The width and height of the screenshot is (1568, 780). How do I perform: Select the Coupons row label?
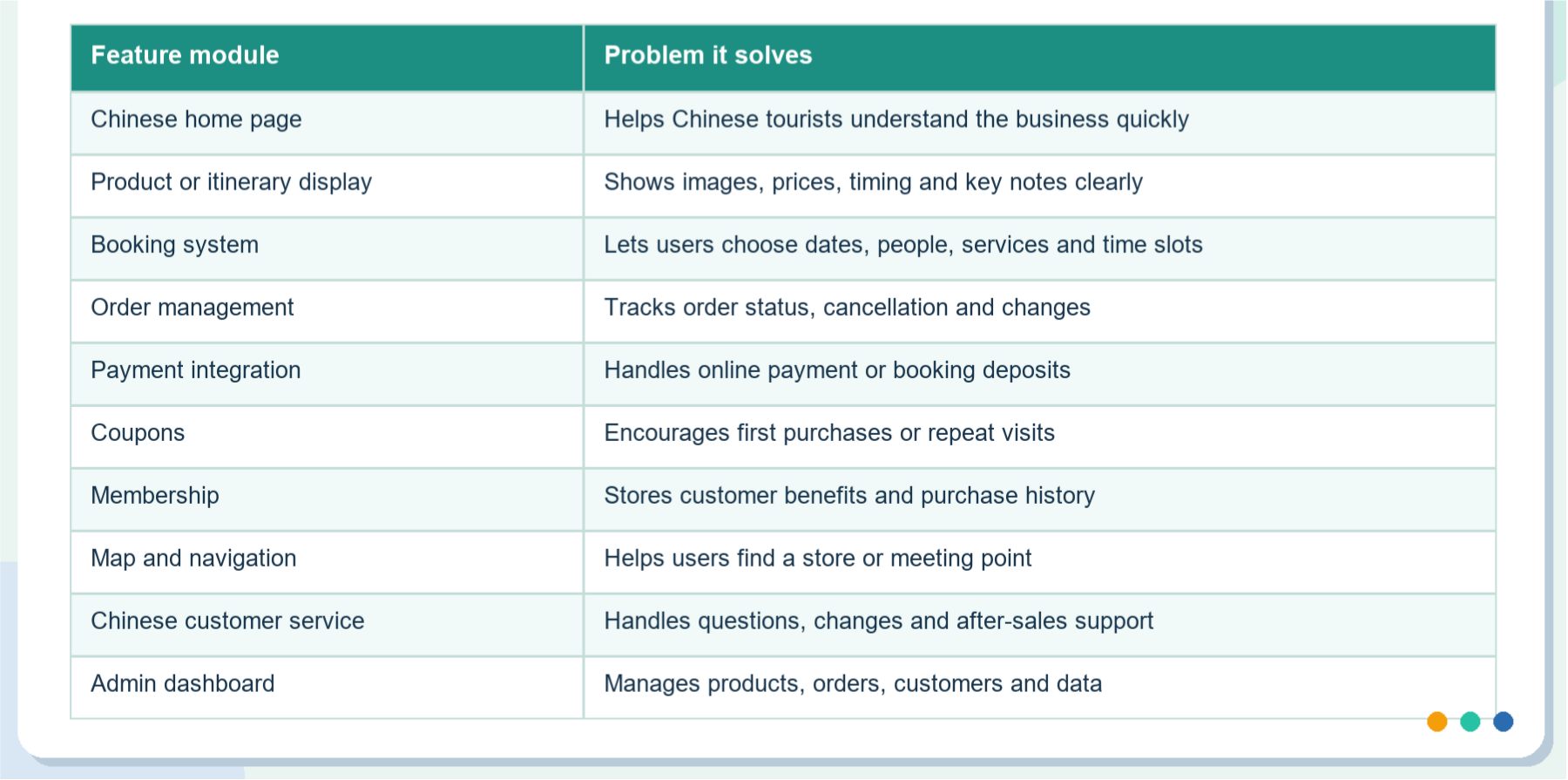click(x=138, y=433)
